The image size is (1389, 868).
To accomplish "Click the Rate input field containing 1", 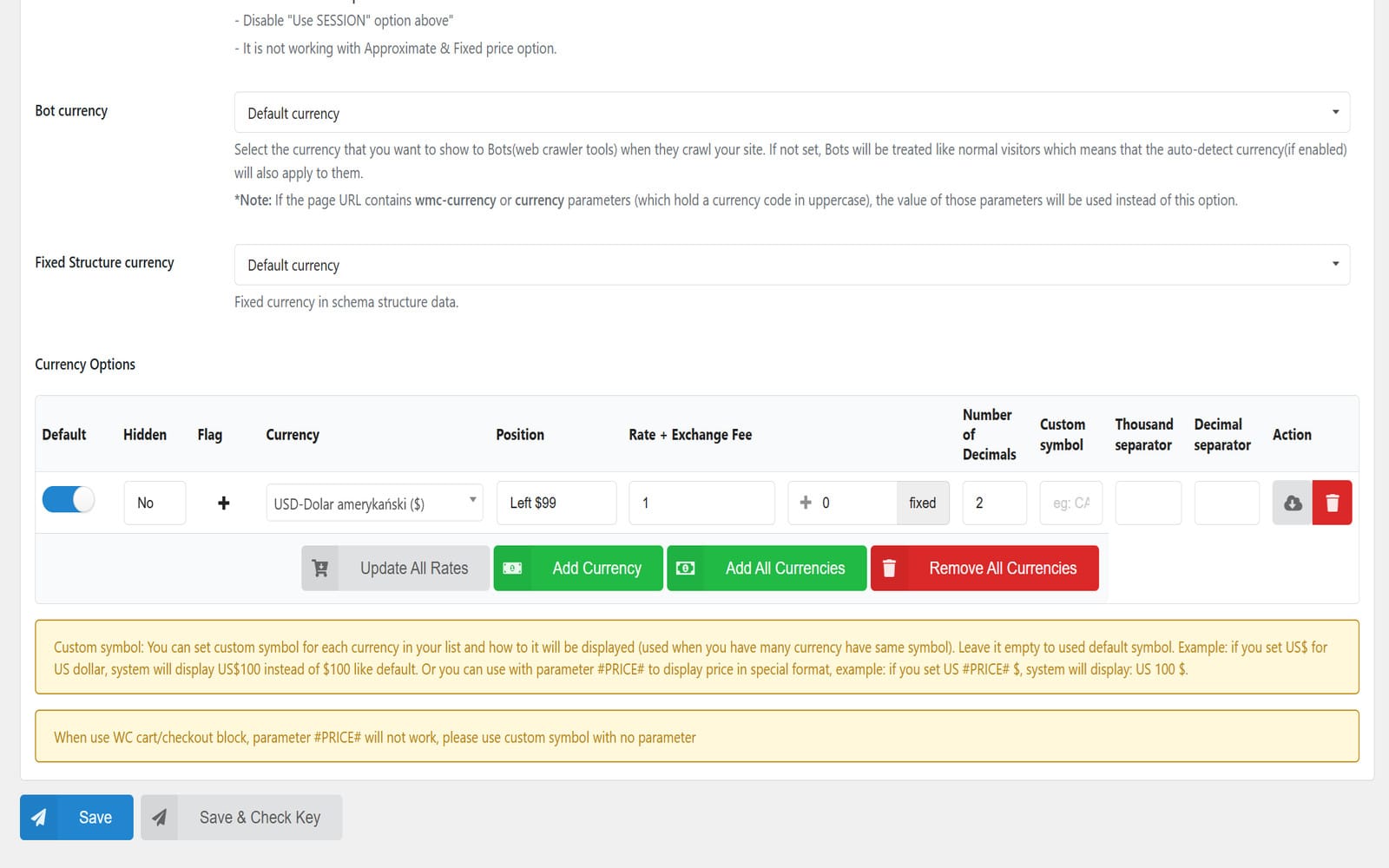I will click(701, 503).
